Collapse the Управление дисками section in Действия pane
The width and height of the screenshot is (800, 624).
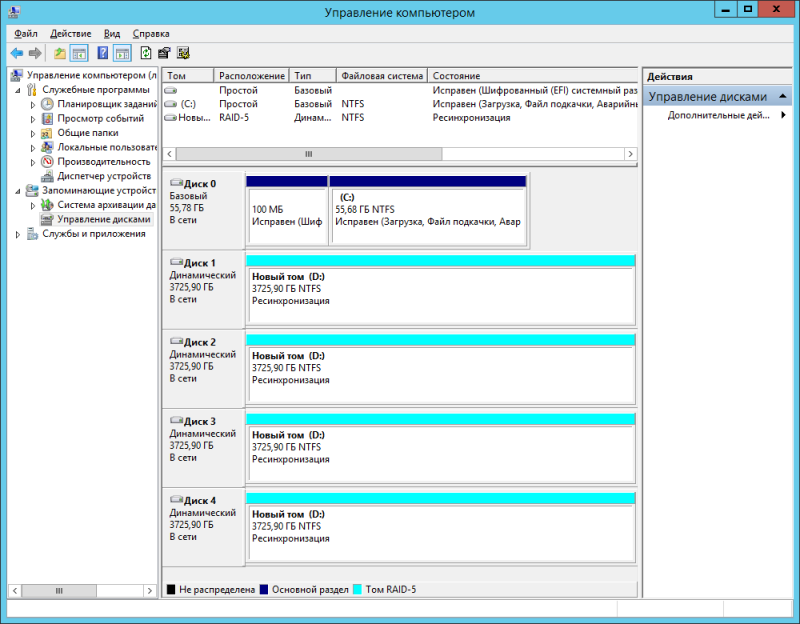[x=783, y=96]
